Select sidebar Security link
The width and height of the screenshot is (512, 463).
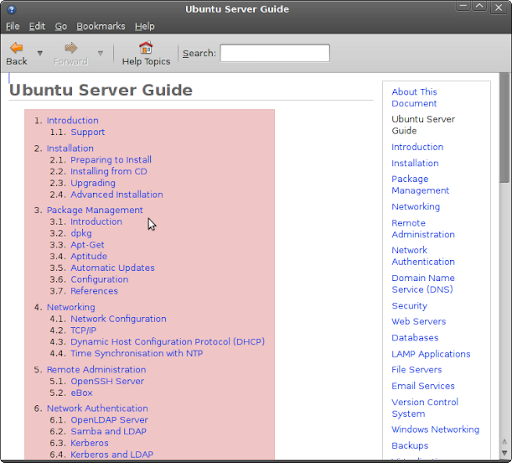pos(409,306)
